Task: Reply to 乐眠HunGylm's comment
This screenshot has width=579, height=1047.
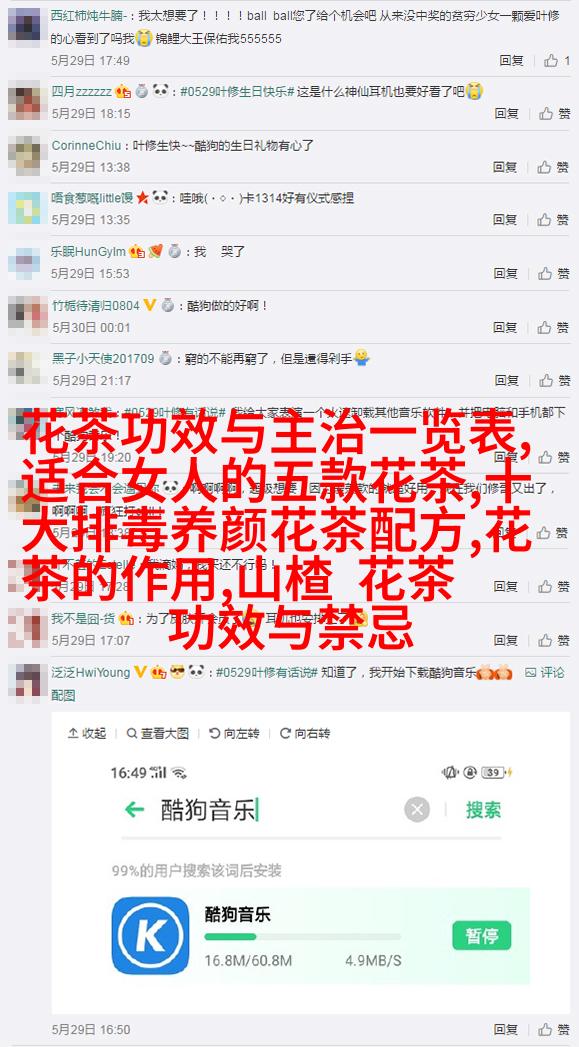Action: tap(507, 273)
